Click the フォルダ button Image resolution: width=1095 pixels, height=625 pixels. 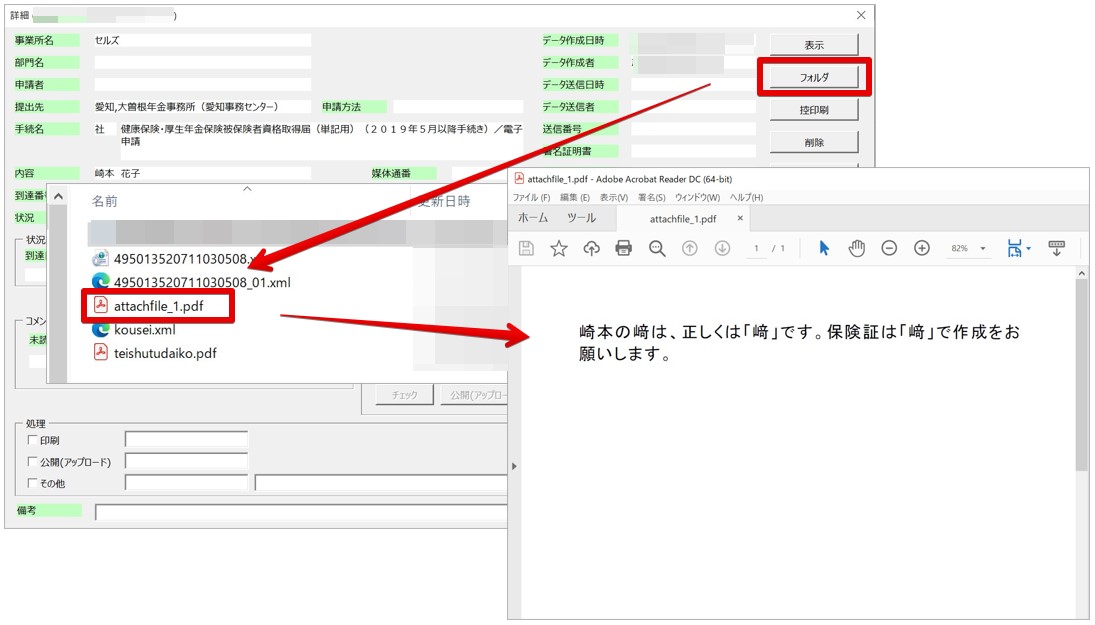coord(814,77)
